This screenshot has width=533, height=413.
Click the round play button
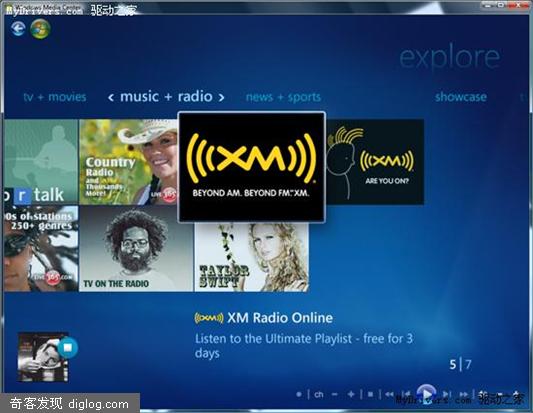point(426,394)
